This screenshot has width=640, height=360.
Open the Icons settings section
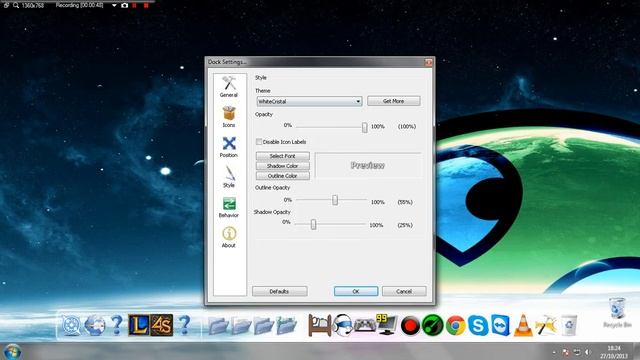click(x=229, y=117)
